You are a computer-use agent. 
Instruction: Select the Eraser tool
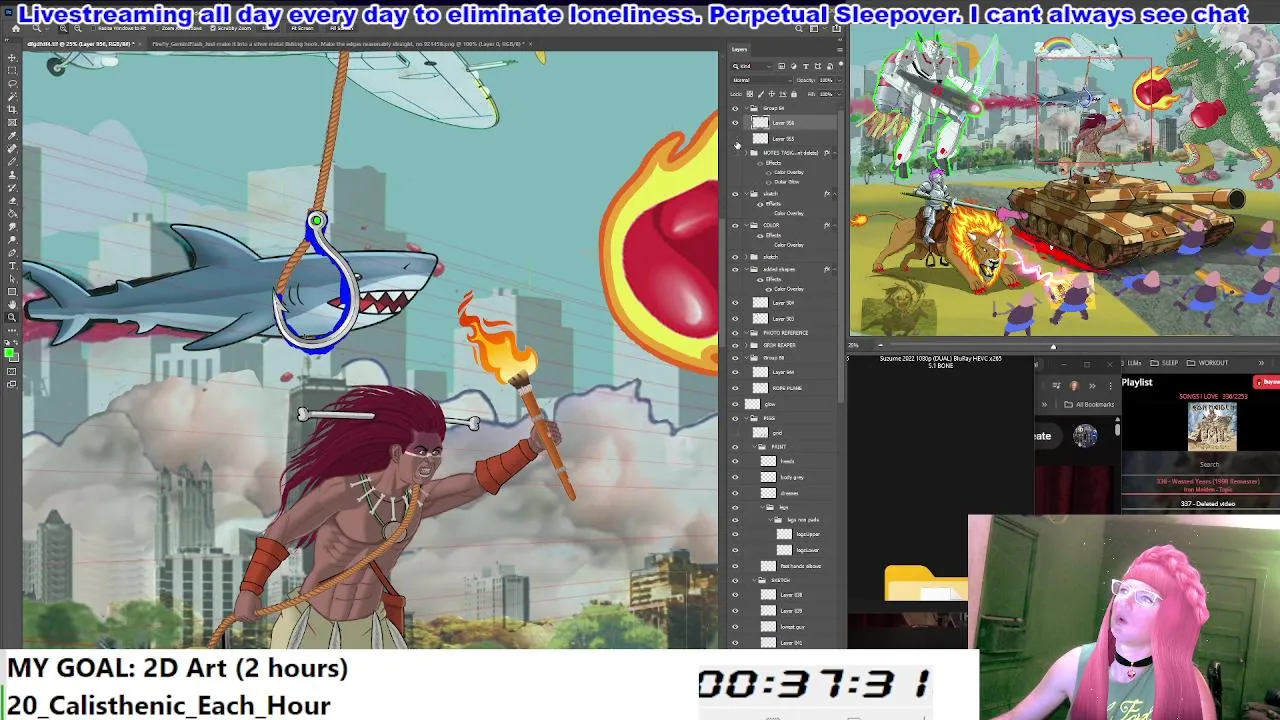pyautogui.click(x=12, y=200)
